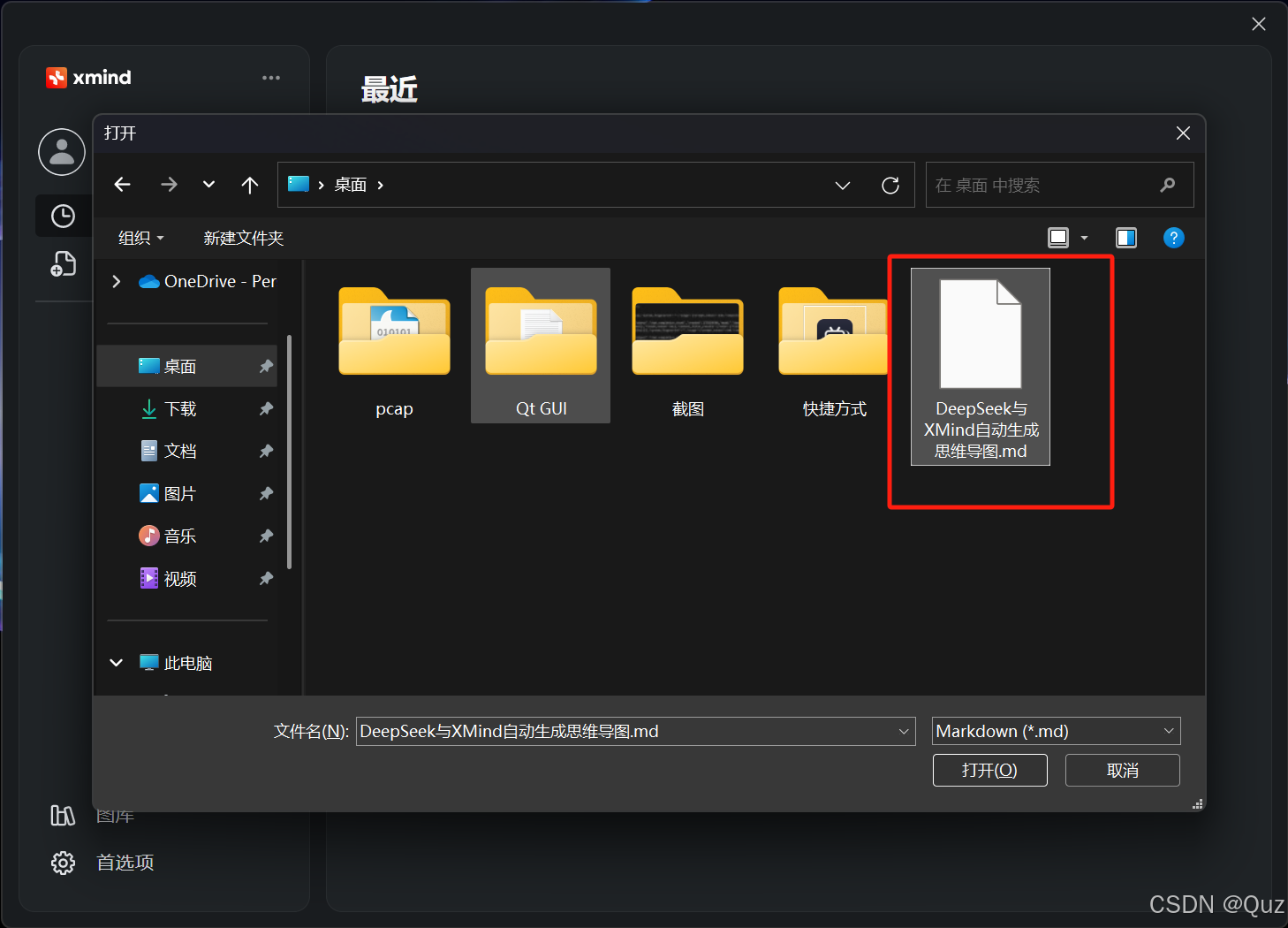
Task: Click the pin icon next to 图片
Action: [x=266, y=493]
